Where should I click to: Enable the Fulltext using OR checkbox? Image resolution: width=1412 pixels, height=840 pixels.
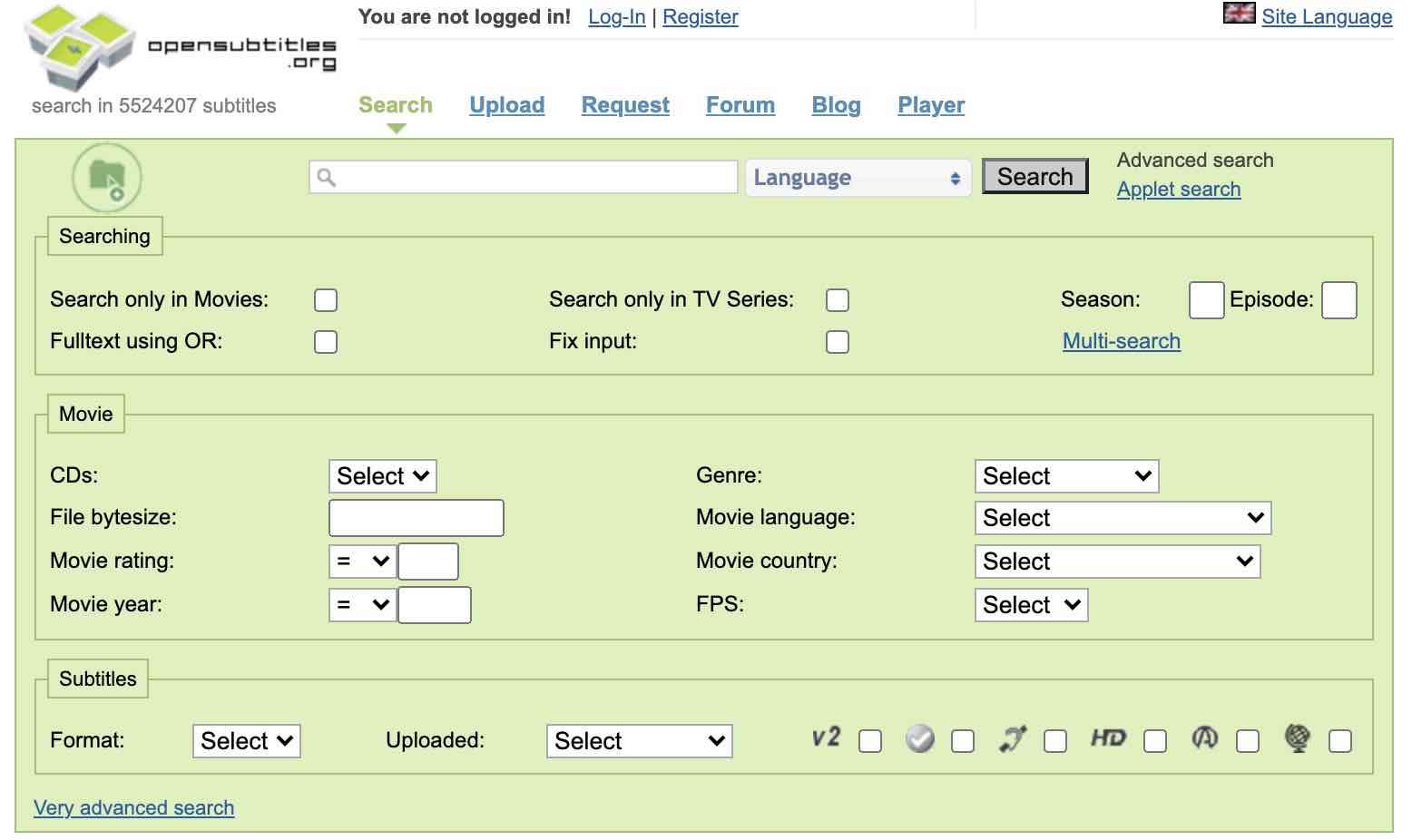[326, 341]
